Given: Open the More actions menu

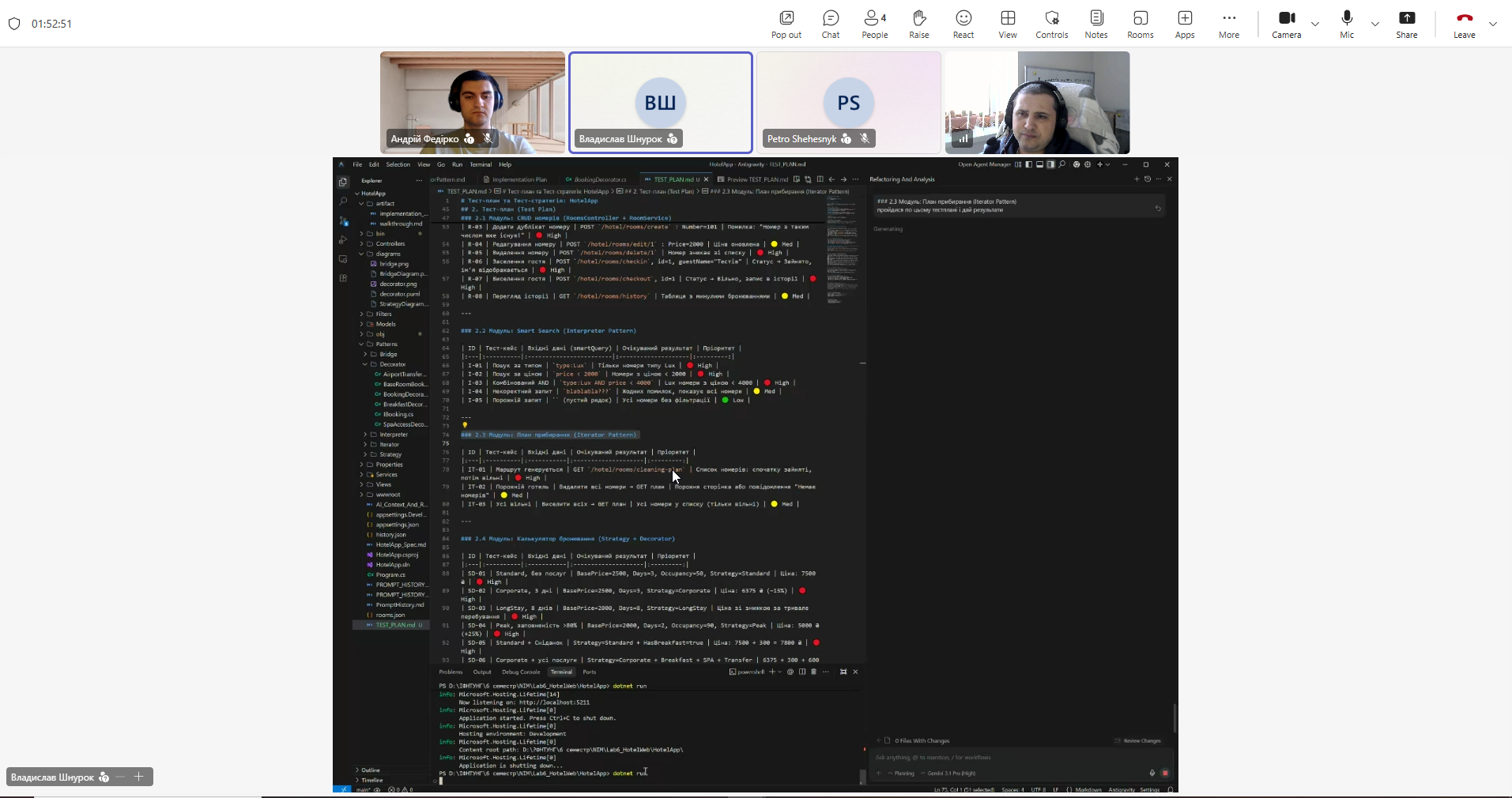Looking at the screenshot, I should pyautogui.click(x=1228, y=24).
